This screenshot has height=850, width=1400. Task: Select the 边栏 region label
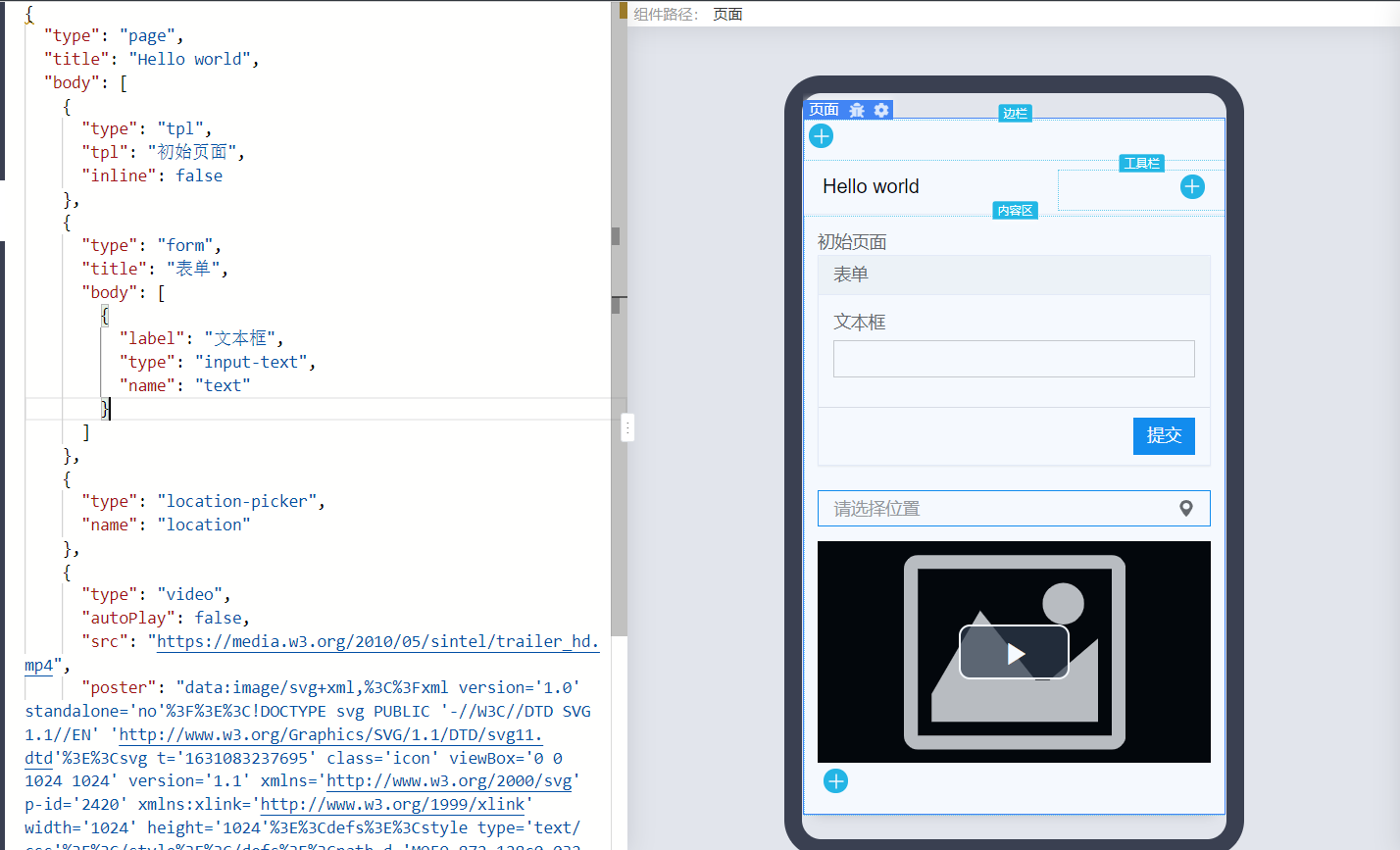tap(1015, 114)
